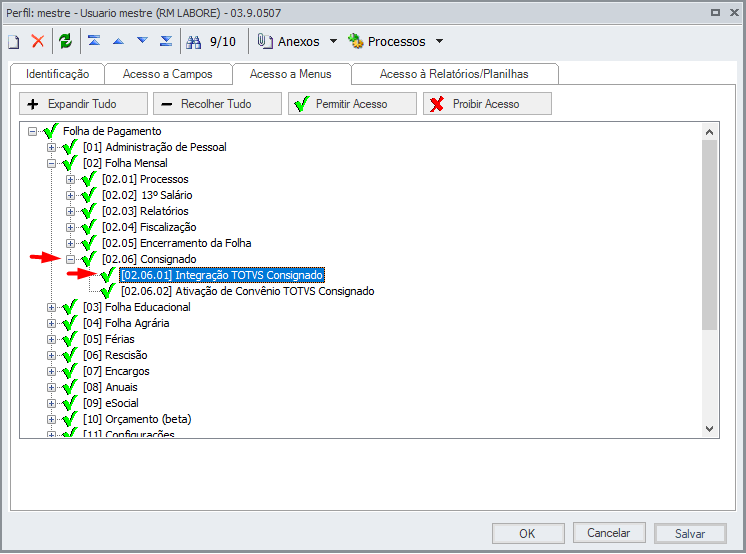Switch to the Identificação tab
Image resolution: width=746 pixels, height=554 pixels.
58,74
